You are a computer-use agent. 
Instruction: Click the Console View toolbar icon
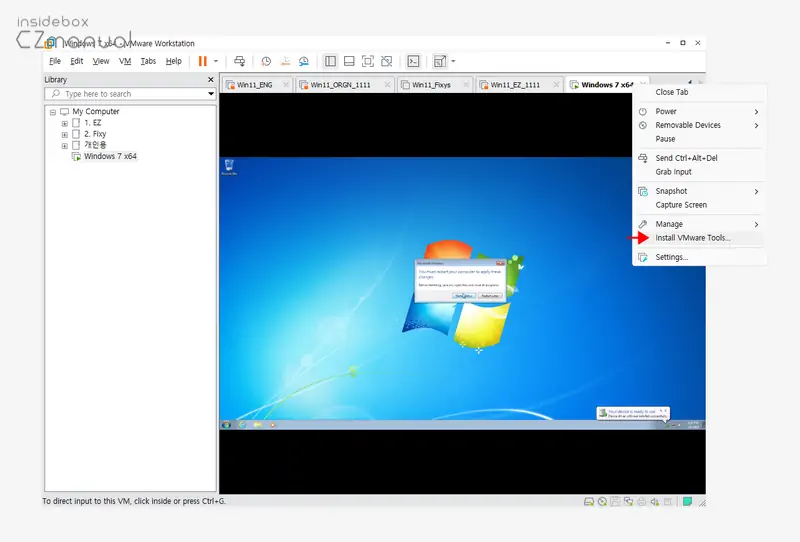tap(413, 61)
